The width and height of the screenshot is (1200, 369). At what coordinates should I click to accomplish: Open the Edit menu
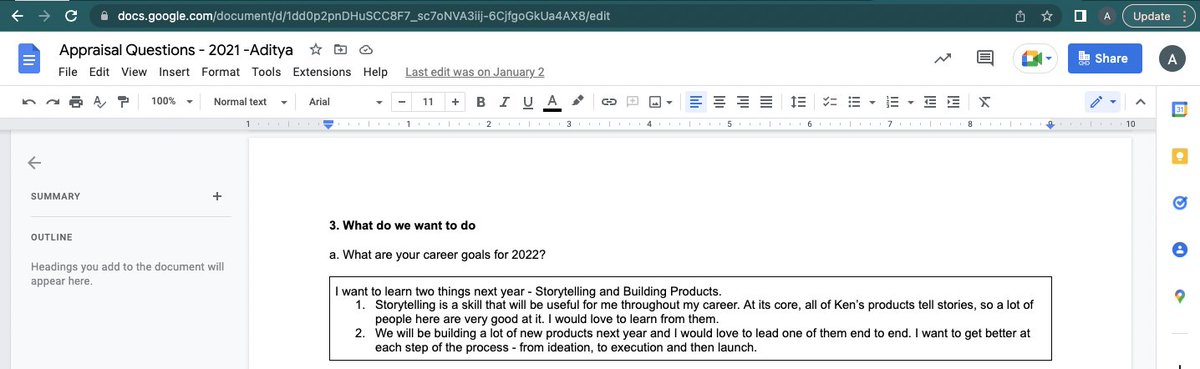point(99,72)
